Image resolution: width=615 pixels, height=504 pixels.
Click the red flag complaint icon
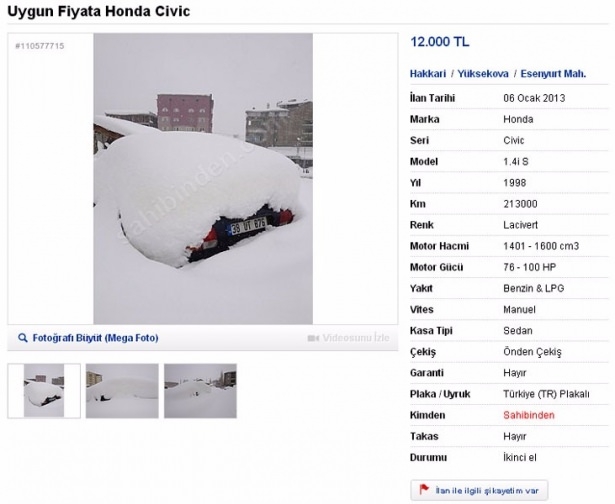(x=424, y=490)
